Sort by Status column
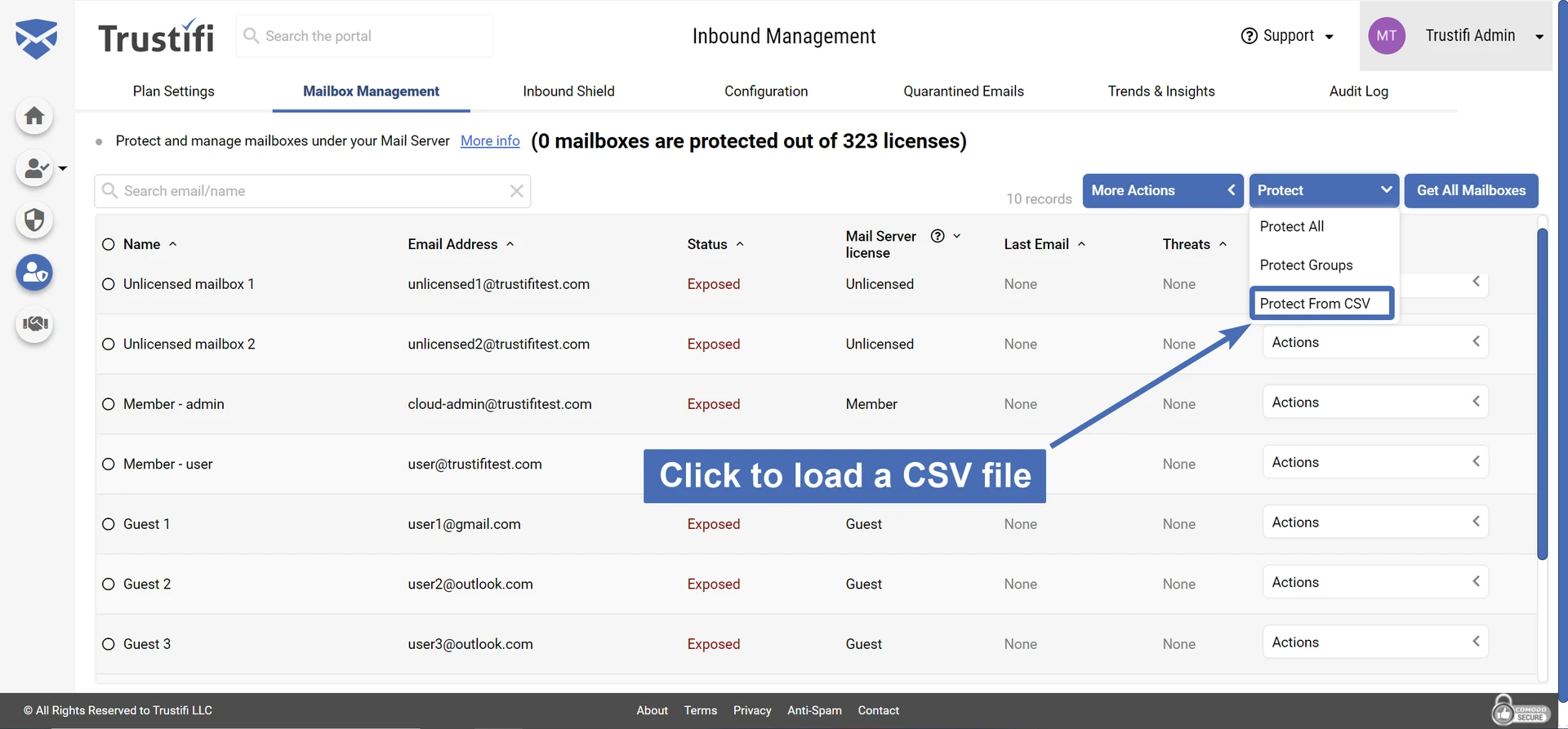This screenshot has height=729, width=1568. click(x=715, y=244)
